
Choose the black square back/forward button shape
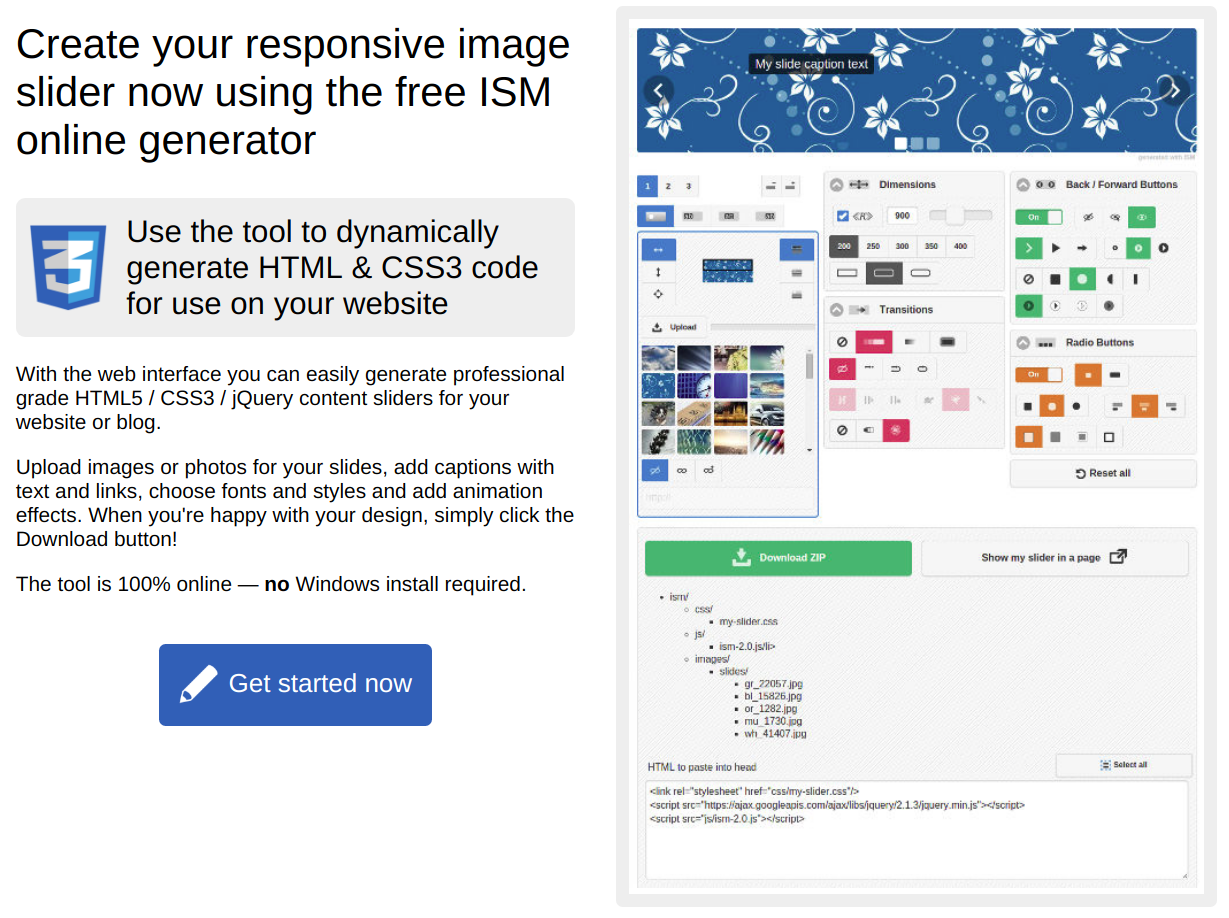(x=1055, y=278)
